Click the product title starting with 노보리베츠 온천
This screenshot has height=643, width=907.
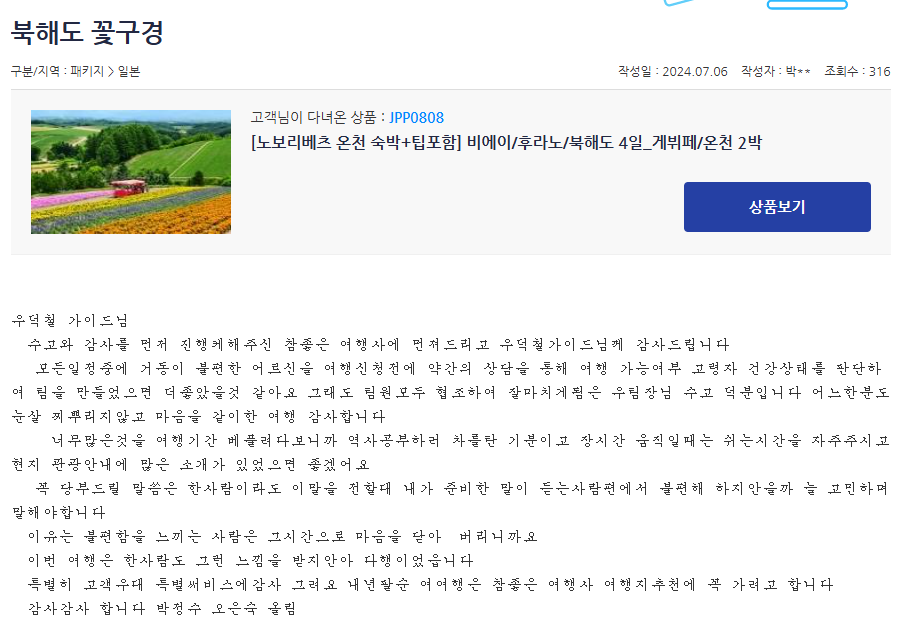pyautogui.click(x=507, y=143)
